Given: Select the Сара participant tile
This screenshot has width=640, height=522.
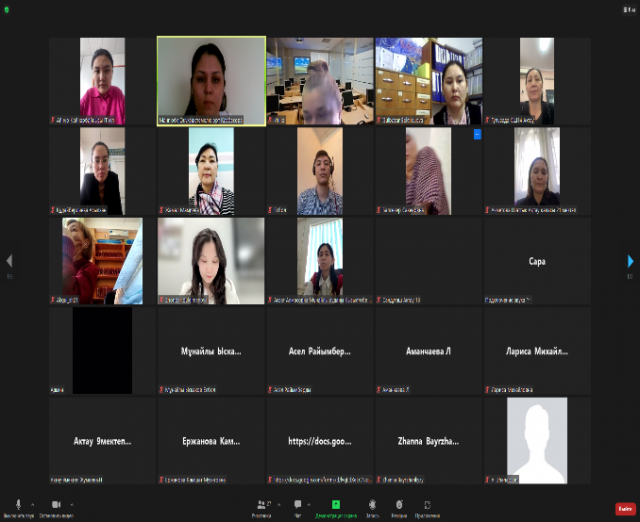Looking at the screenshot, I should tap(536, 261).
